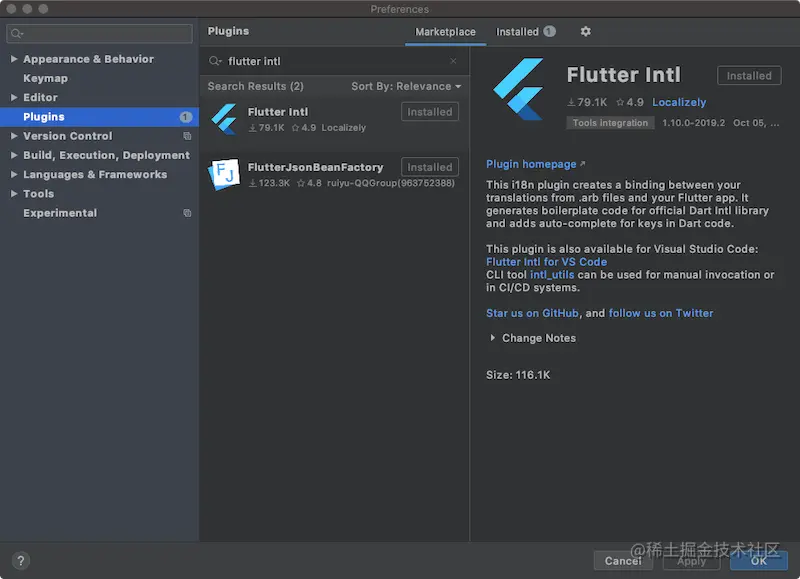Click the FlutterJsonBeanFactory FJ icon
This screenshot has height=579, width=800.
(x=224, y=174)
